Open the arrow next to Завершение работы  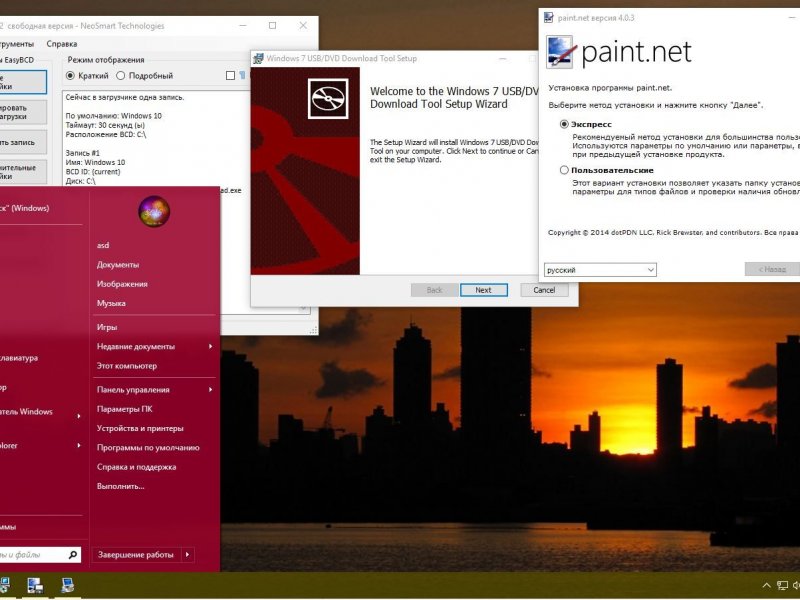tap(187, 555)
